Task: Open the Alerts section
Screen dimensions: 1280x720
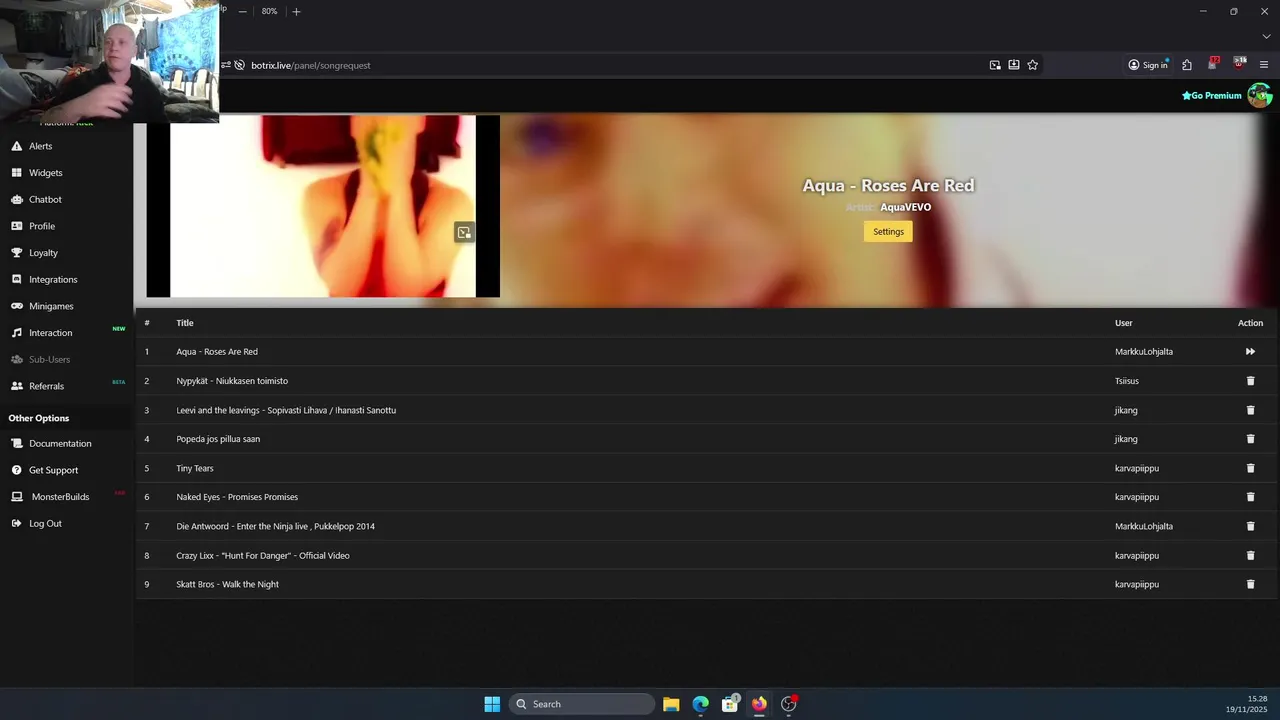Action: coord(40,146)
